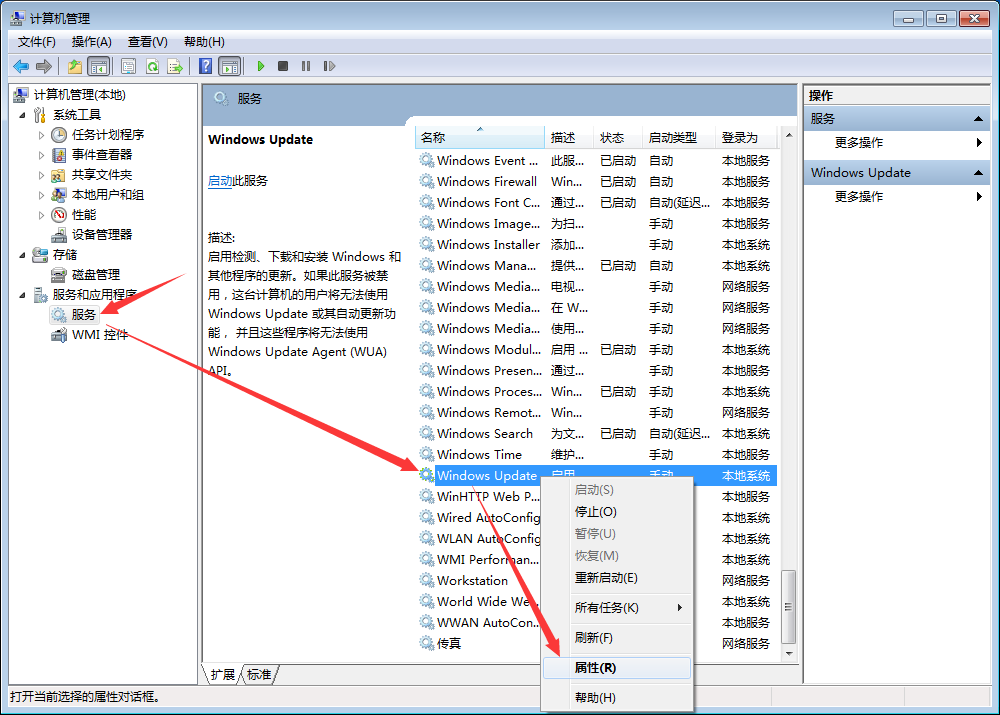Open 查看(V) menu
The image size is (1000, 715).
(147, 42)
